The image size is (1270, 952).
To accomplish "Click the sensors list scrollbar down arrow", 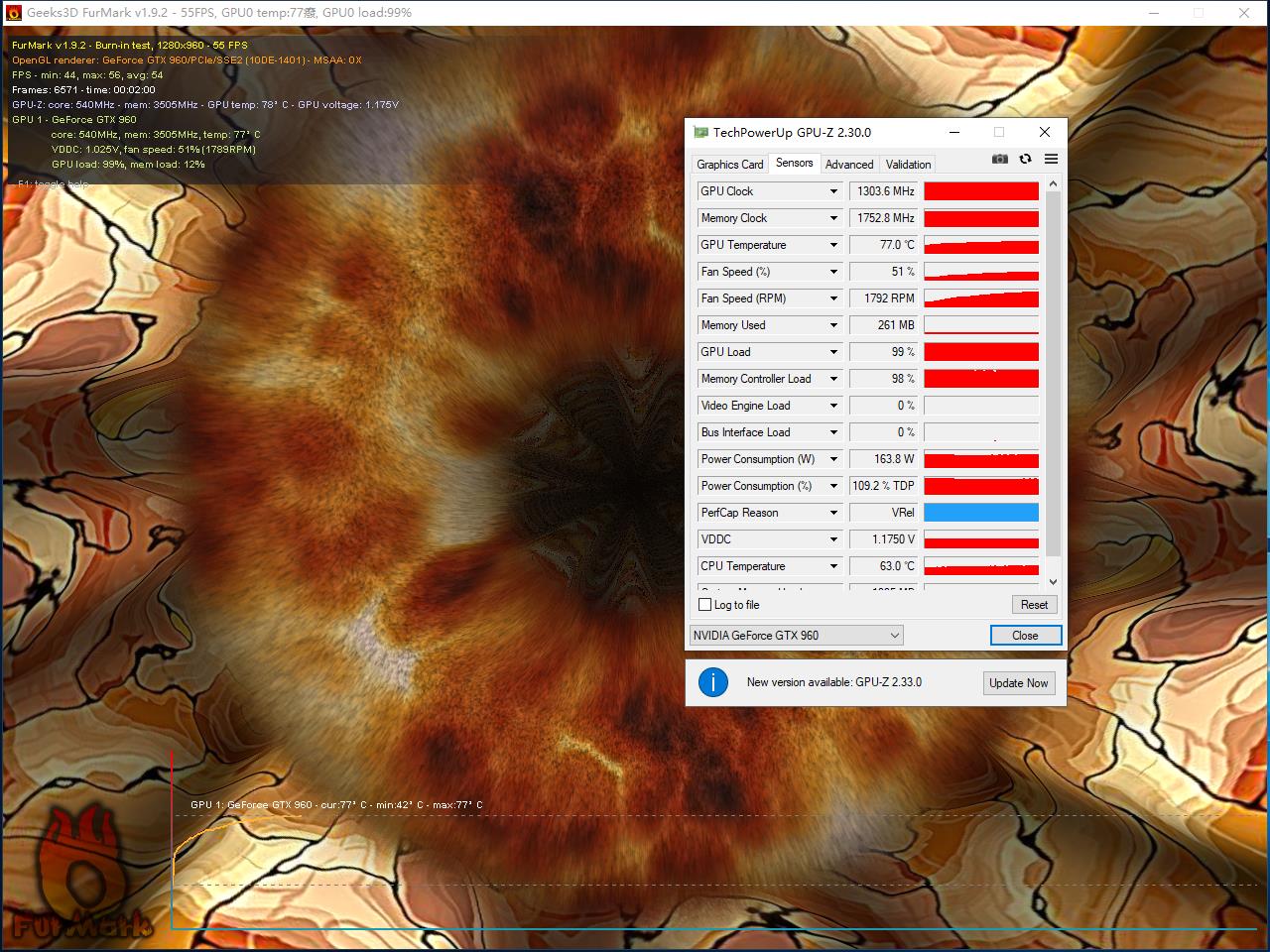I will [x=1053, y=581].
